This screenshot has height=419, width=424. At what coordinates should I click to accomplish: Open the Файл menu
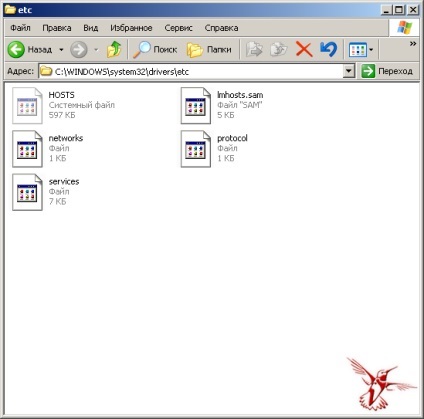20,28
